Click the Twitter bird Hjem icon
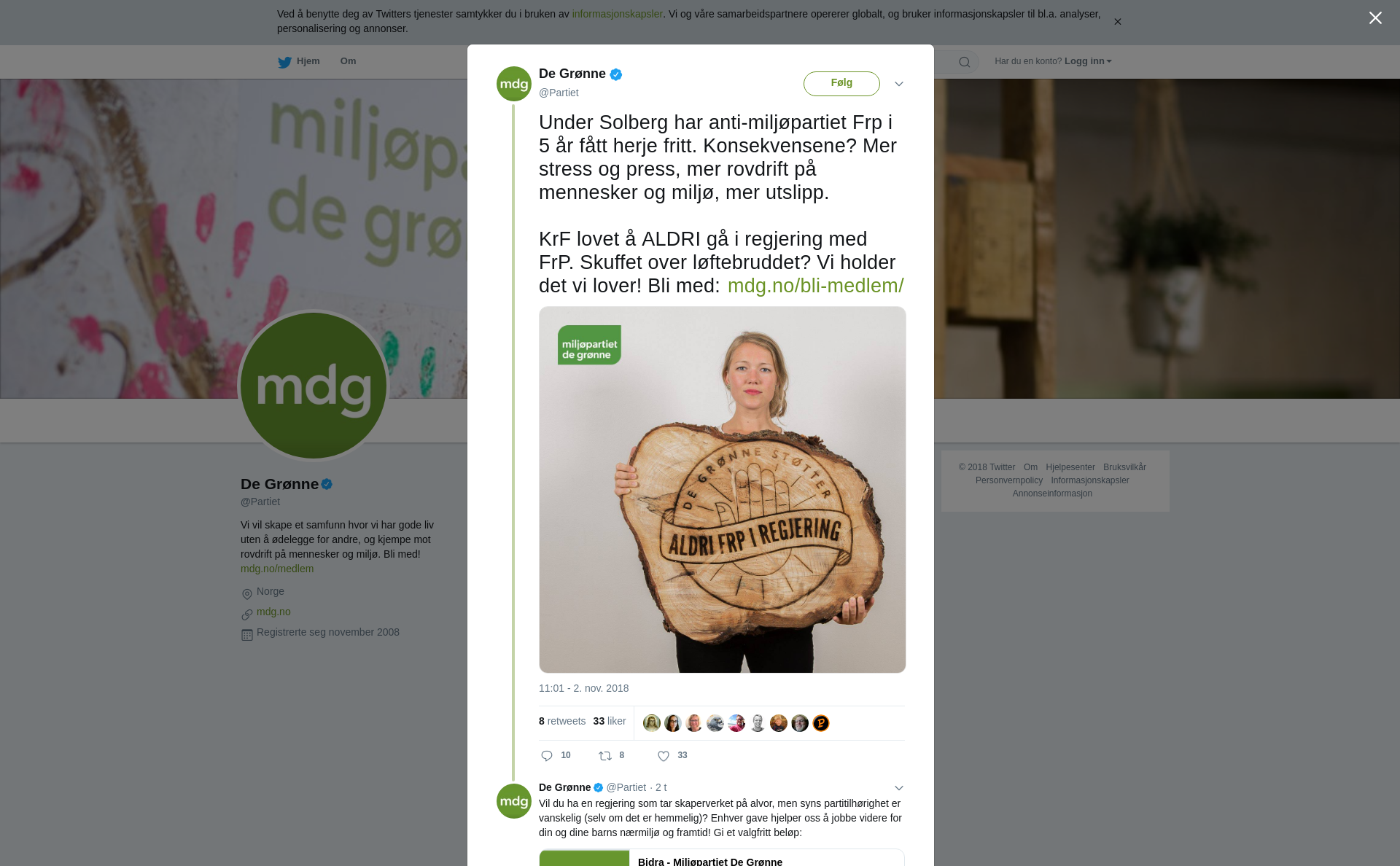This screenshot has width=1400, height=866. 284,62
